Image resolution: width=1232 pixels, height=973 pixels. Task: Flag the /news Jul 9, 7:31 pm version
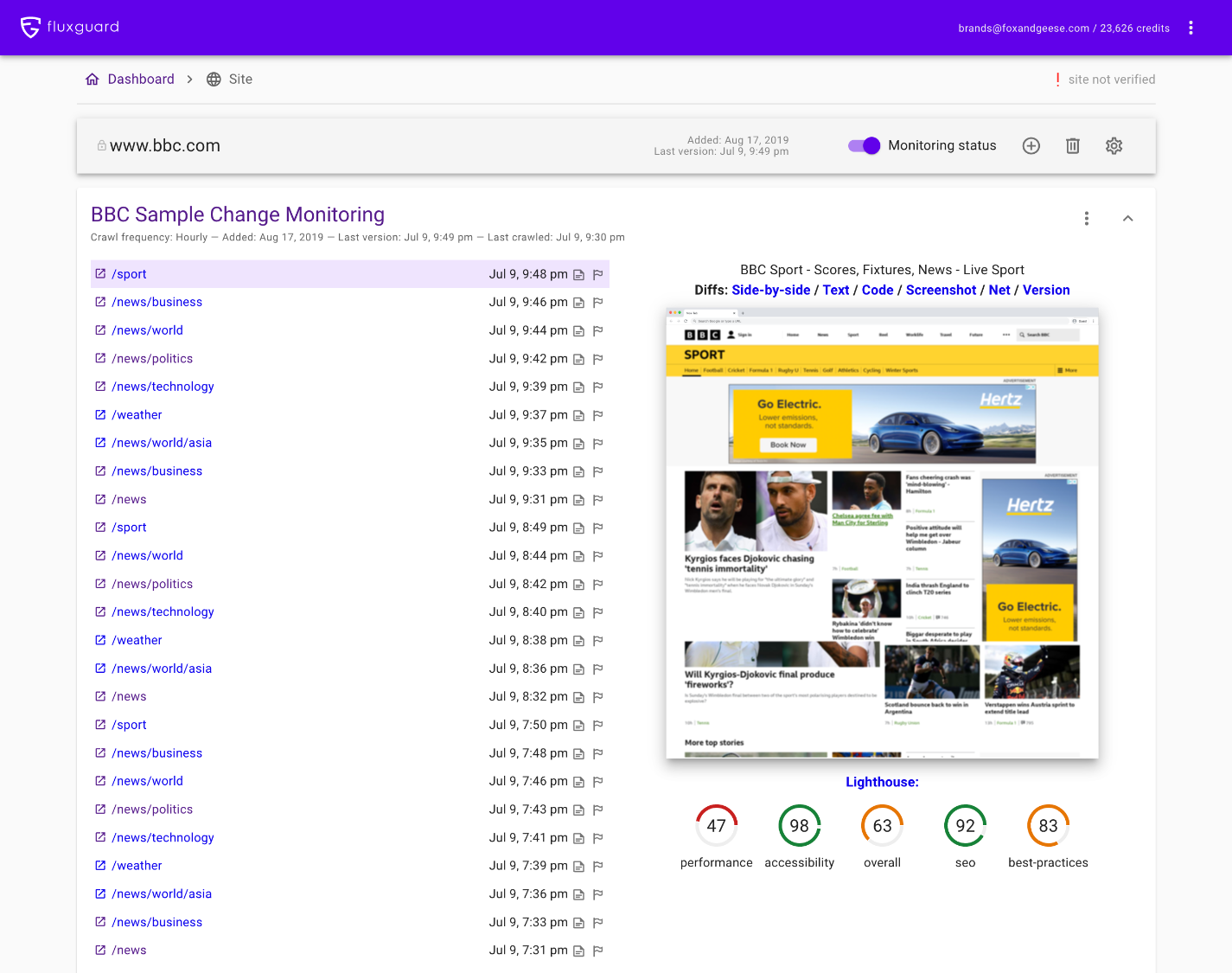(x=597, y=951)
